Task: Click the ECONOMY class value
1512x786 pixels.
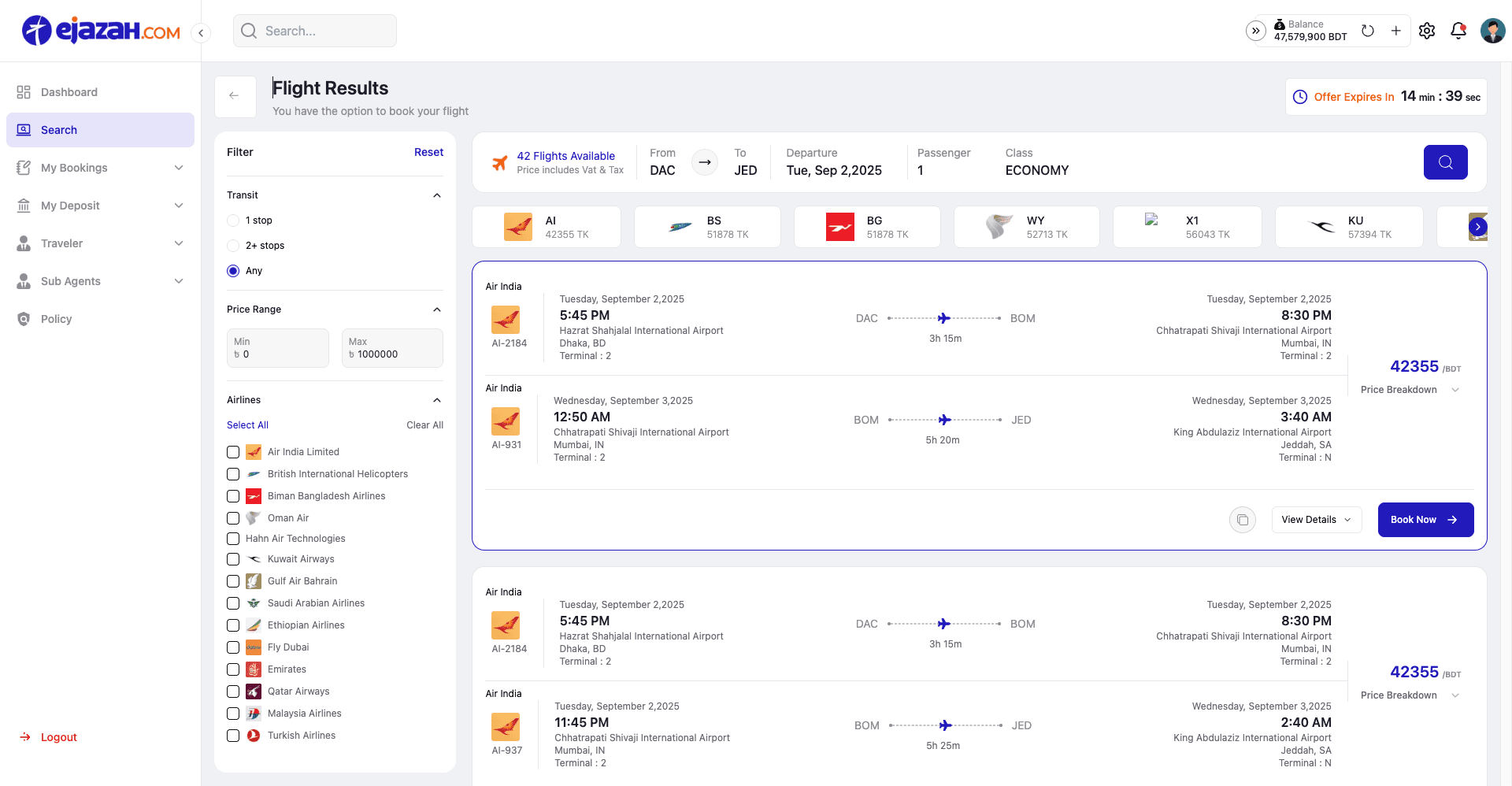Action: pos(1036,170)
